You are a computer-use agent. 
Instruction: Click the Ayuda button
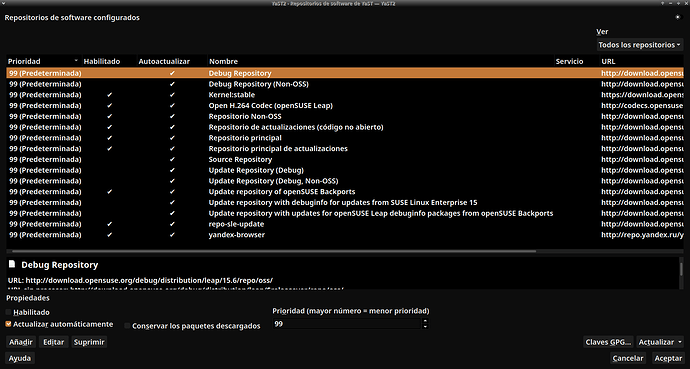coord(20,358)
